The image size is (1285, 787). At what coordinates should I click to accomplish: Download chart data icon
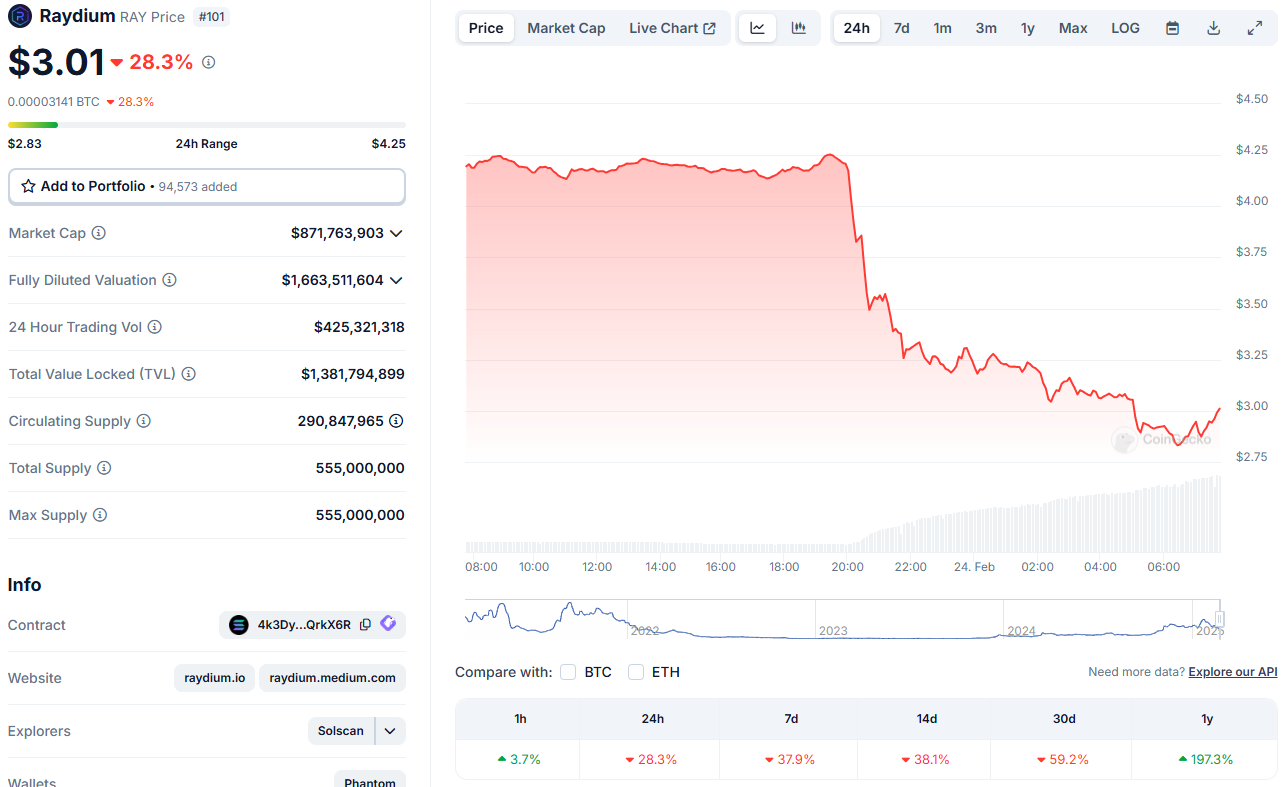pos(1213,28)
